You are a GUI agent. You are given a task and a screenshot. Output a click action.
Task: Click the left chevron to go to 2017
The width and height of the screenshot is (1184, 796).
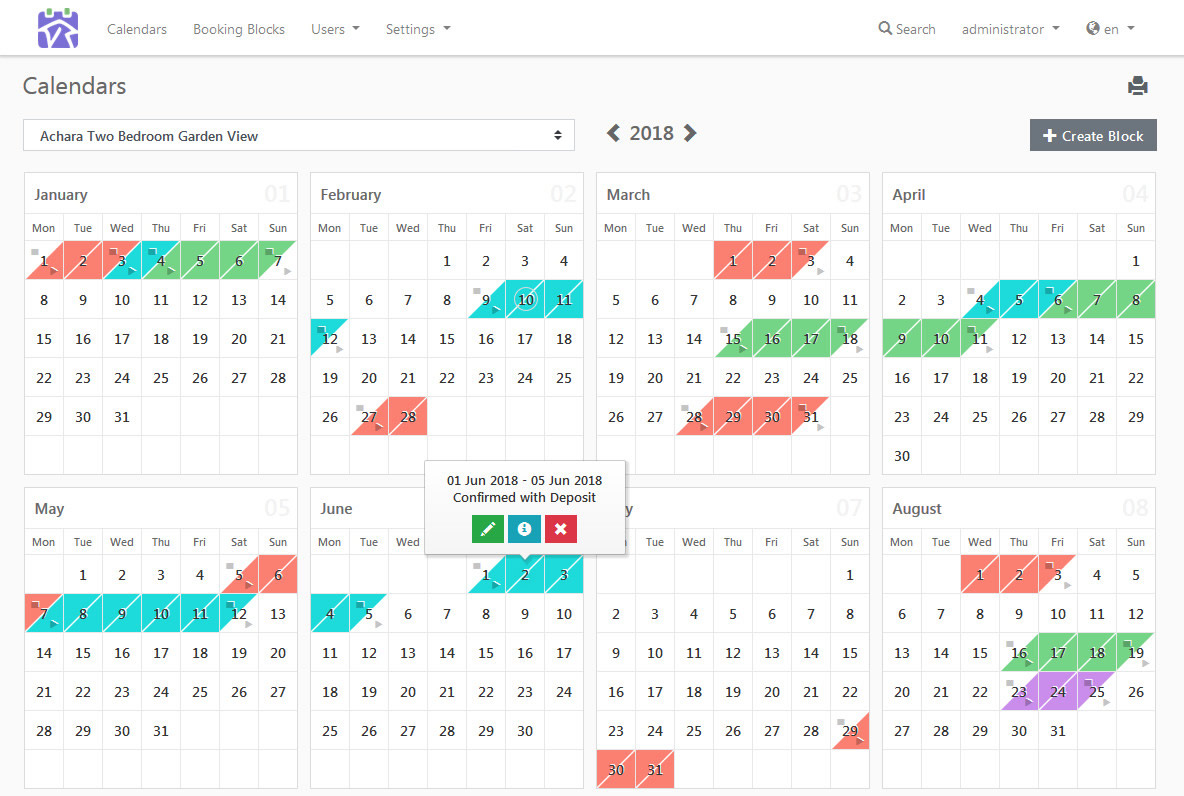[x=613, y=132]
